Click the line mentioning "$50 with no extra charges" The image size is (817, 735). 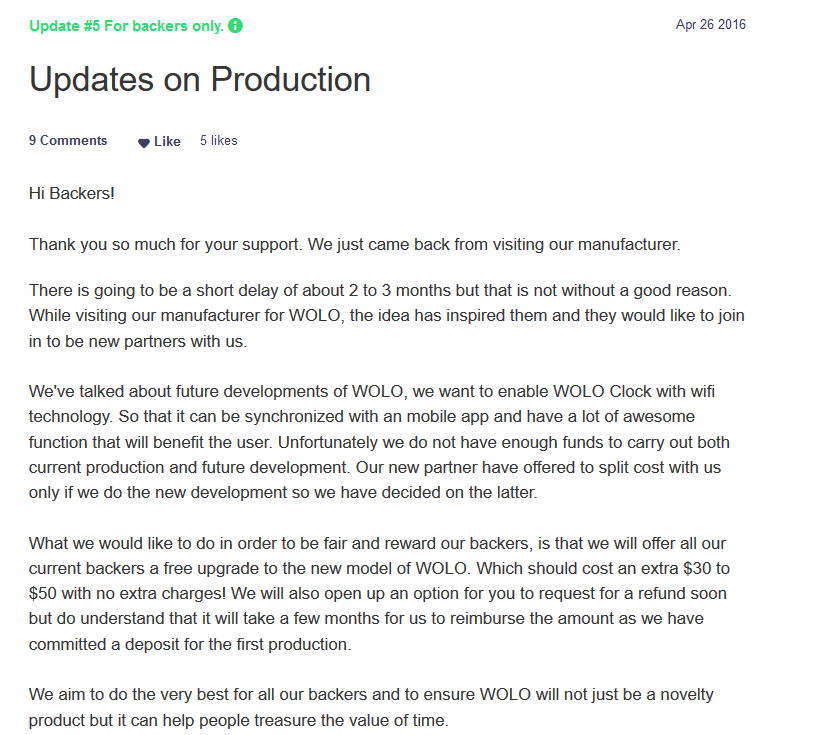click(x=378, y=593)
